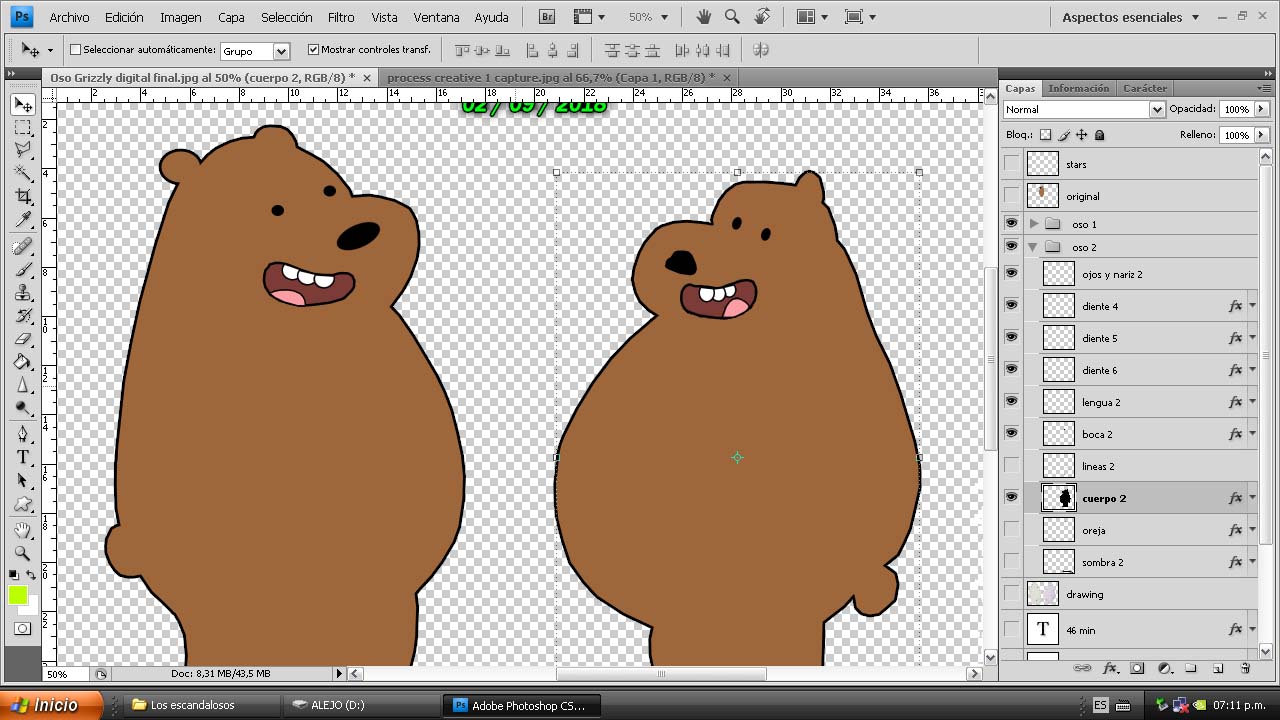Image resolution: width=1280 pixels, height=720 pixels.
Task: Switch to process creative 1 capture tab
Action: pyautogui.click(x=550, y=77)
